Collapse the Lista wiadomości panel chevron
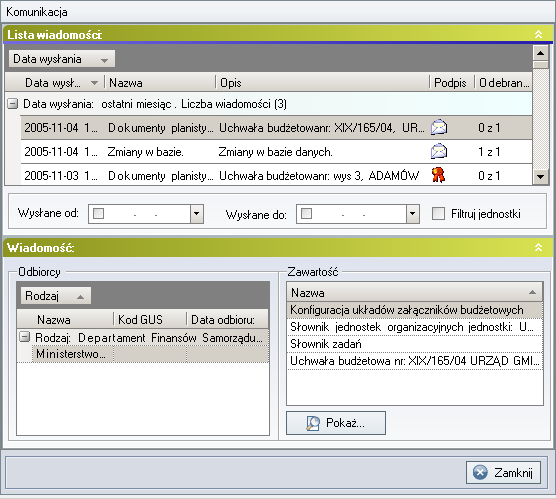This screenshot has width=556, height=499. coord(538,34)
